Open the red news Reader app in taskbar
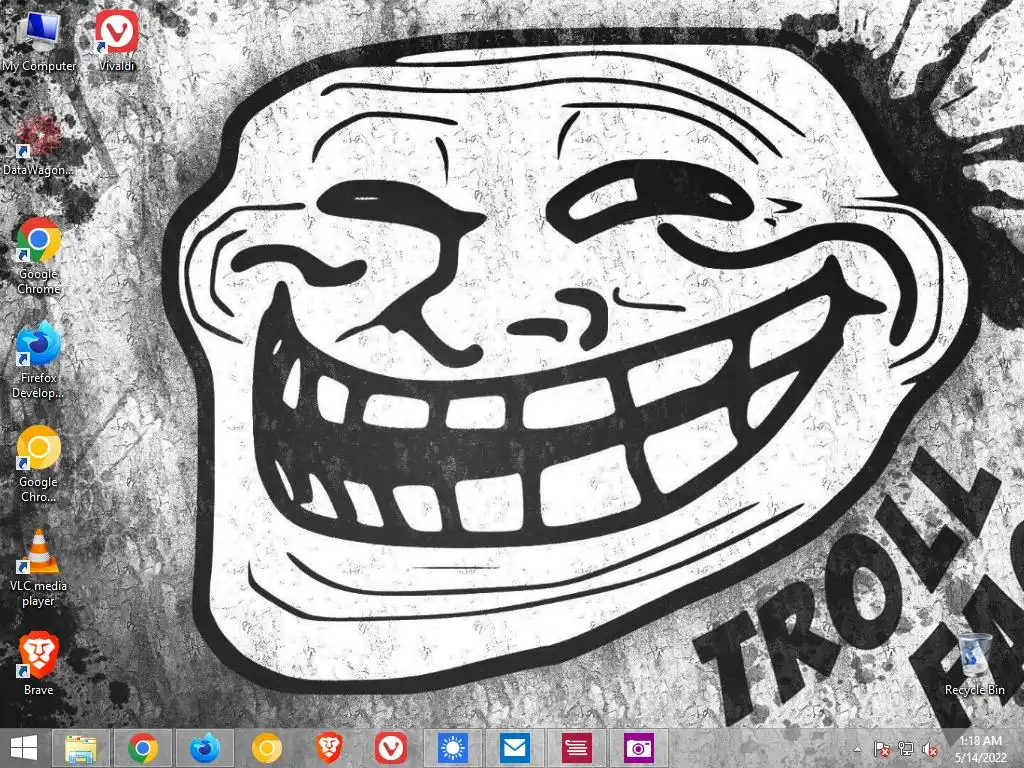1024x768 pixels. click(x=577, y=748)
